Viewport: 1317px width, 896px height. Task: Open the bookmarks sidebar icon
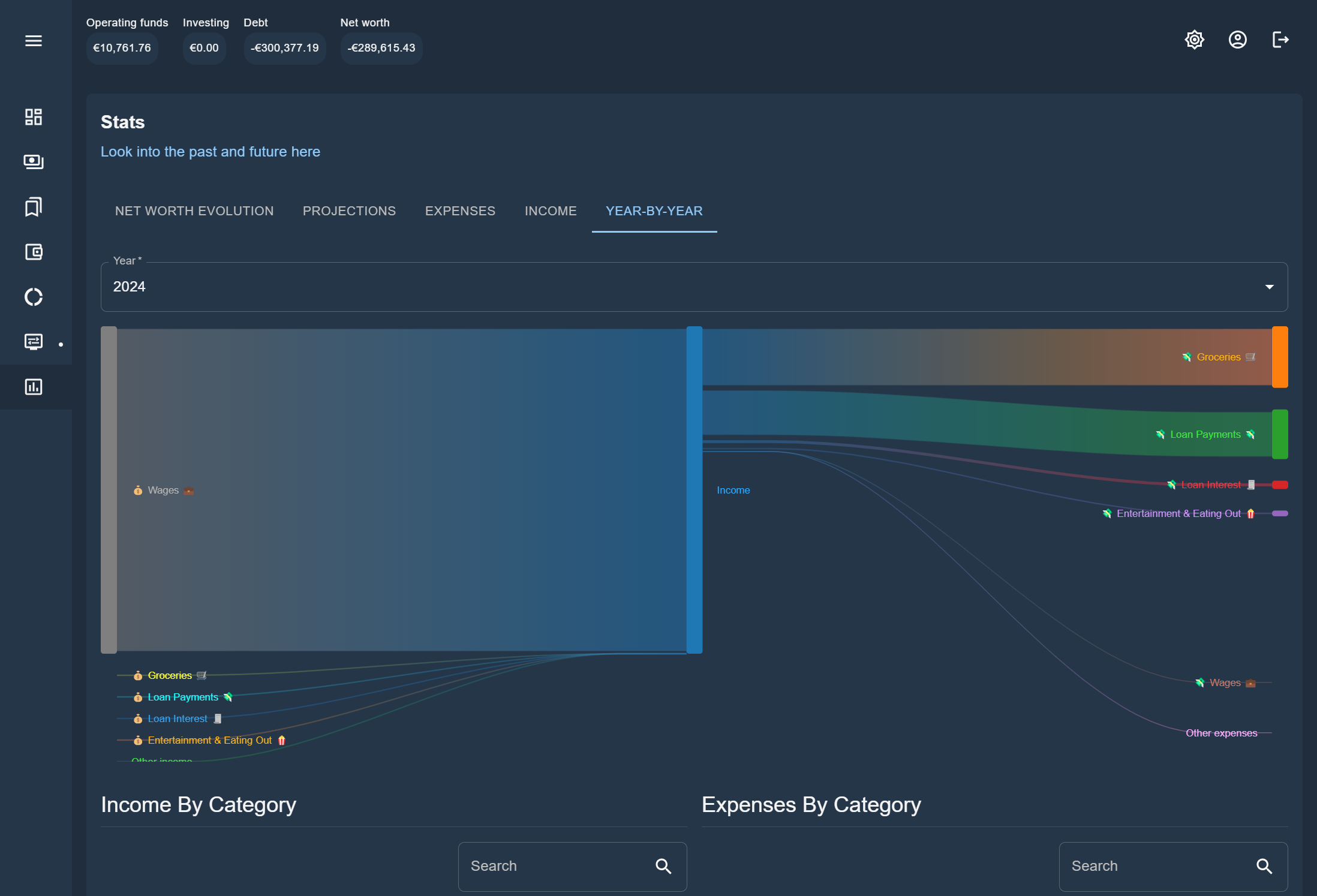(34, 207)
